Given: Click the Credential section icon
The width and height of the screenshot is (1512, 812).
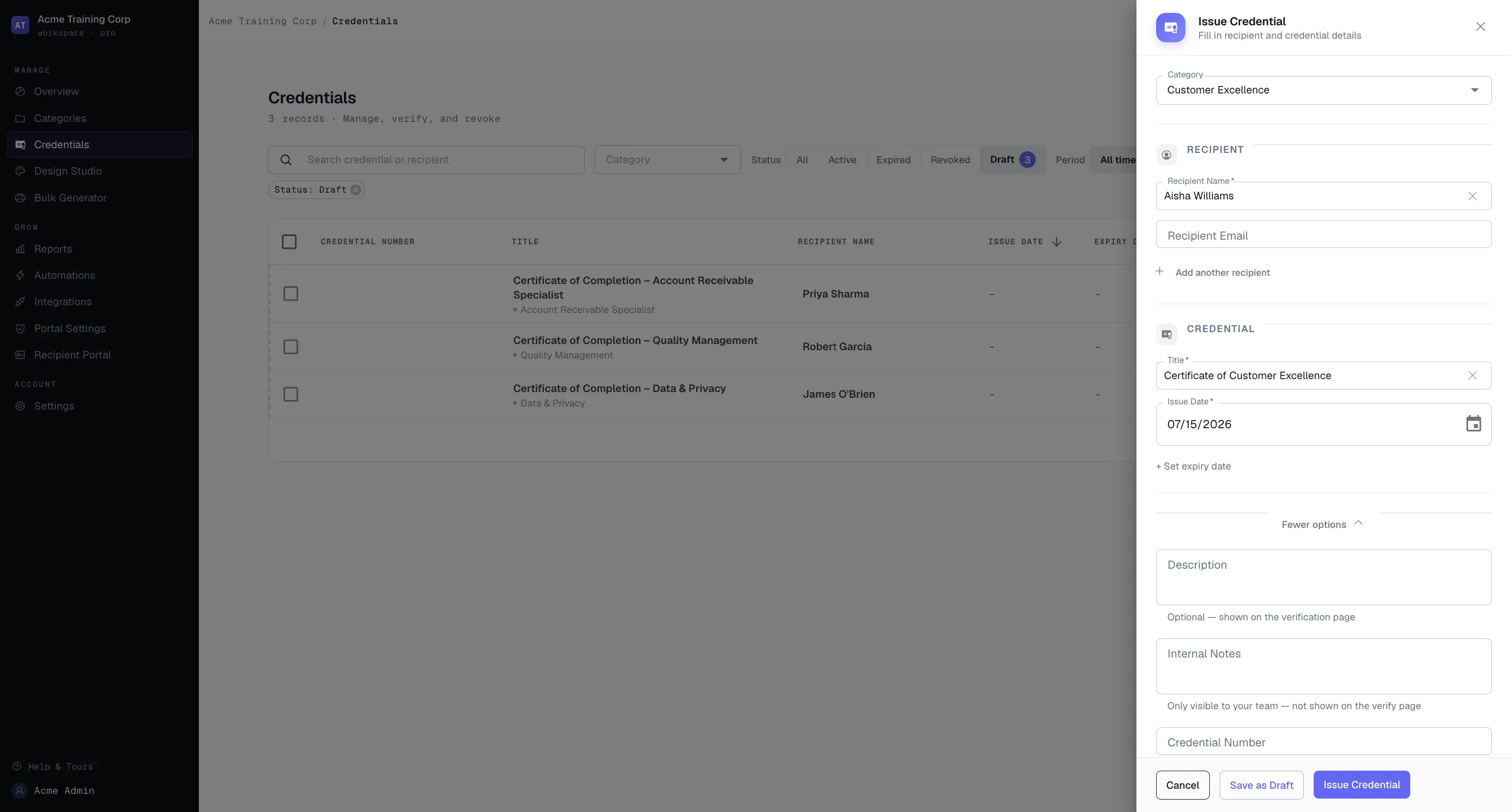Looking at the screenshot, I should pyautogui.click(x=1166, y=335).
